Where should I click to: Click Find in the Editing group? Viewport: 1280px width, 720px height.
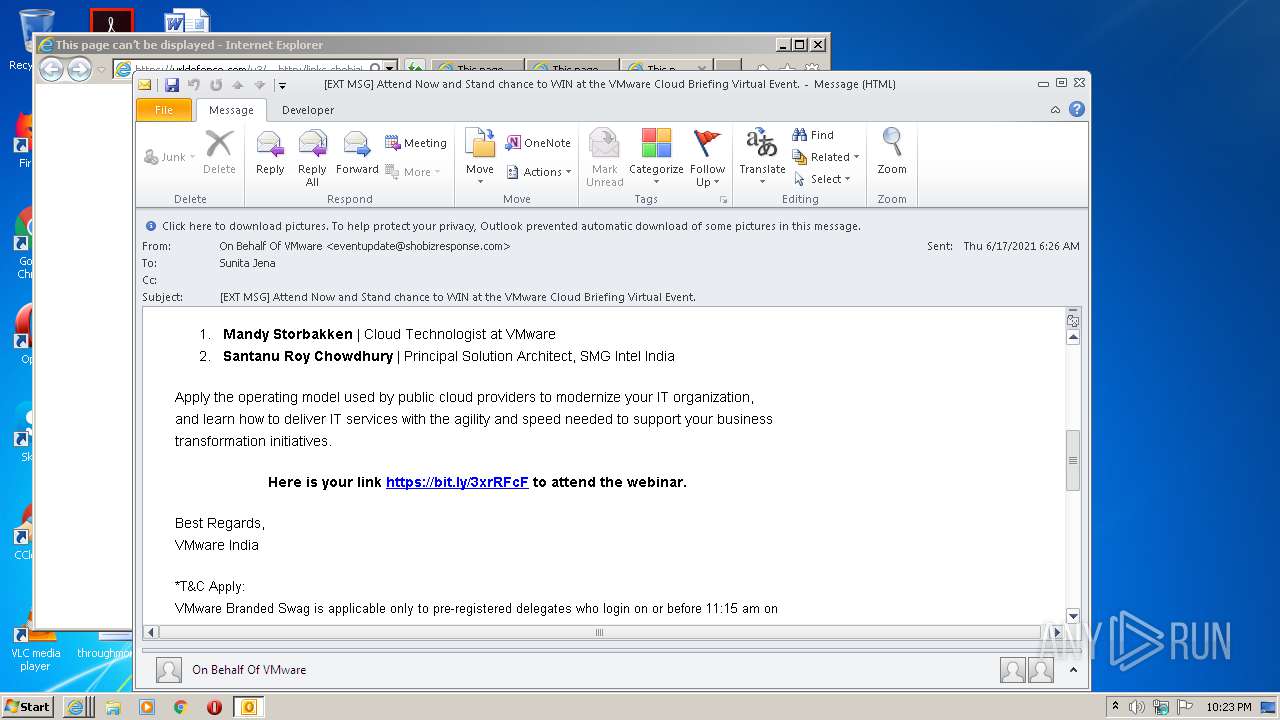pyautogui.click(x=813, y=135)
